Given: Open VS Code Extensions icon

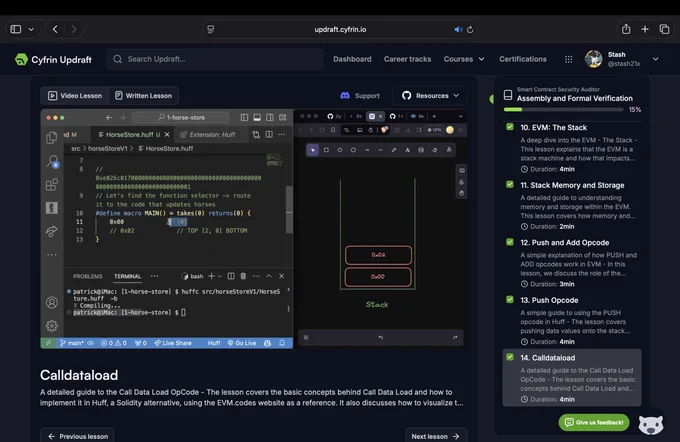Looking at the screenshot, I should coord(52,185).
